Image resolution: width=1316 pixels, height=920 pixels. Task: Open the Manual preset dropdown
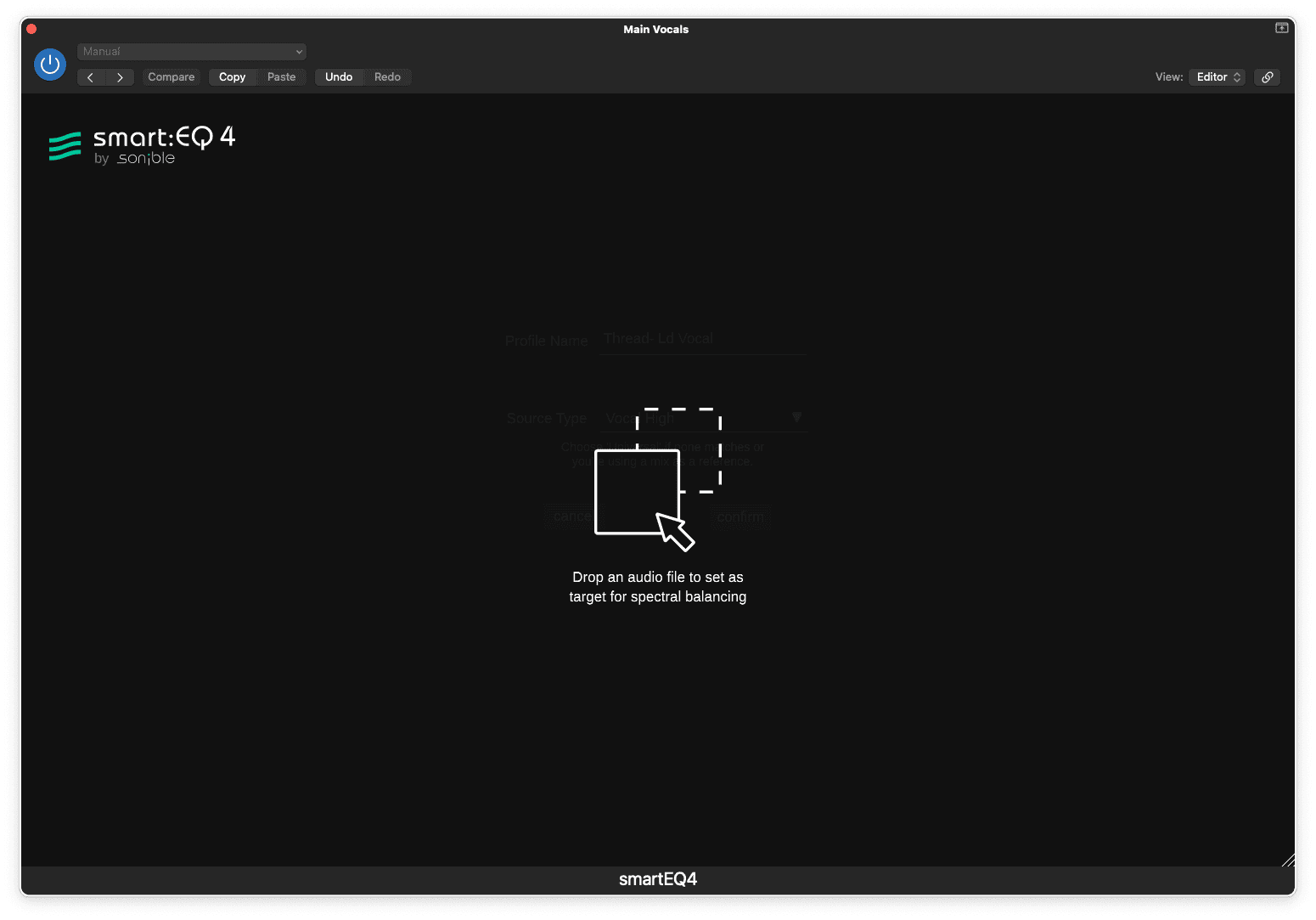[x=192, y=52]
